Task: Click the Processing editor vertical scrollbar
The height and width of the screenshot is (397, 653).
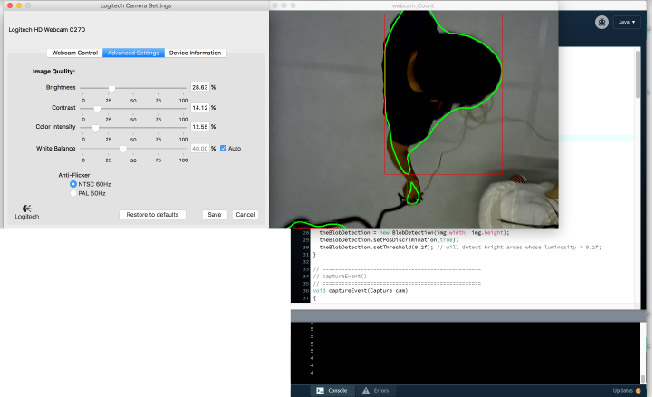Action: coord(638,74)
